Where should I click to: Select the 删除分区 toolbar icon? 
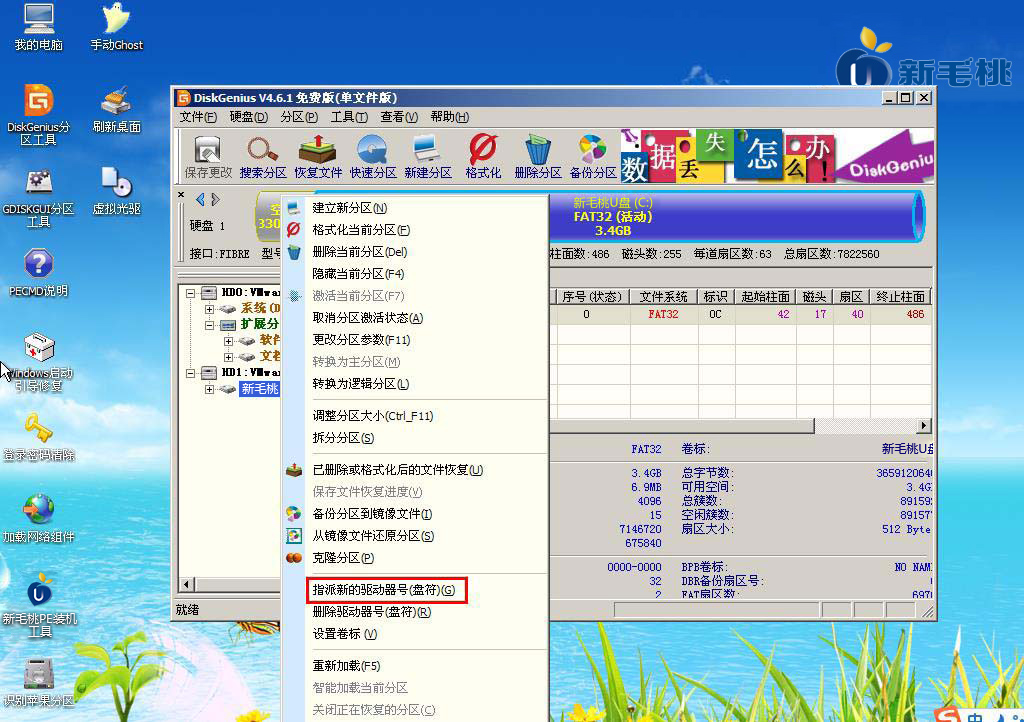pyautogui.click(x=537, y=157)
